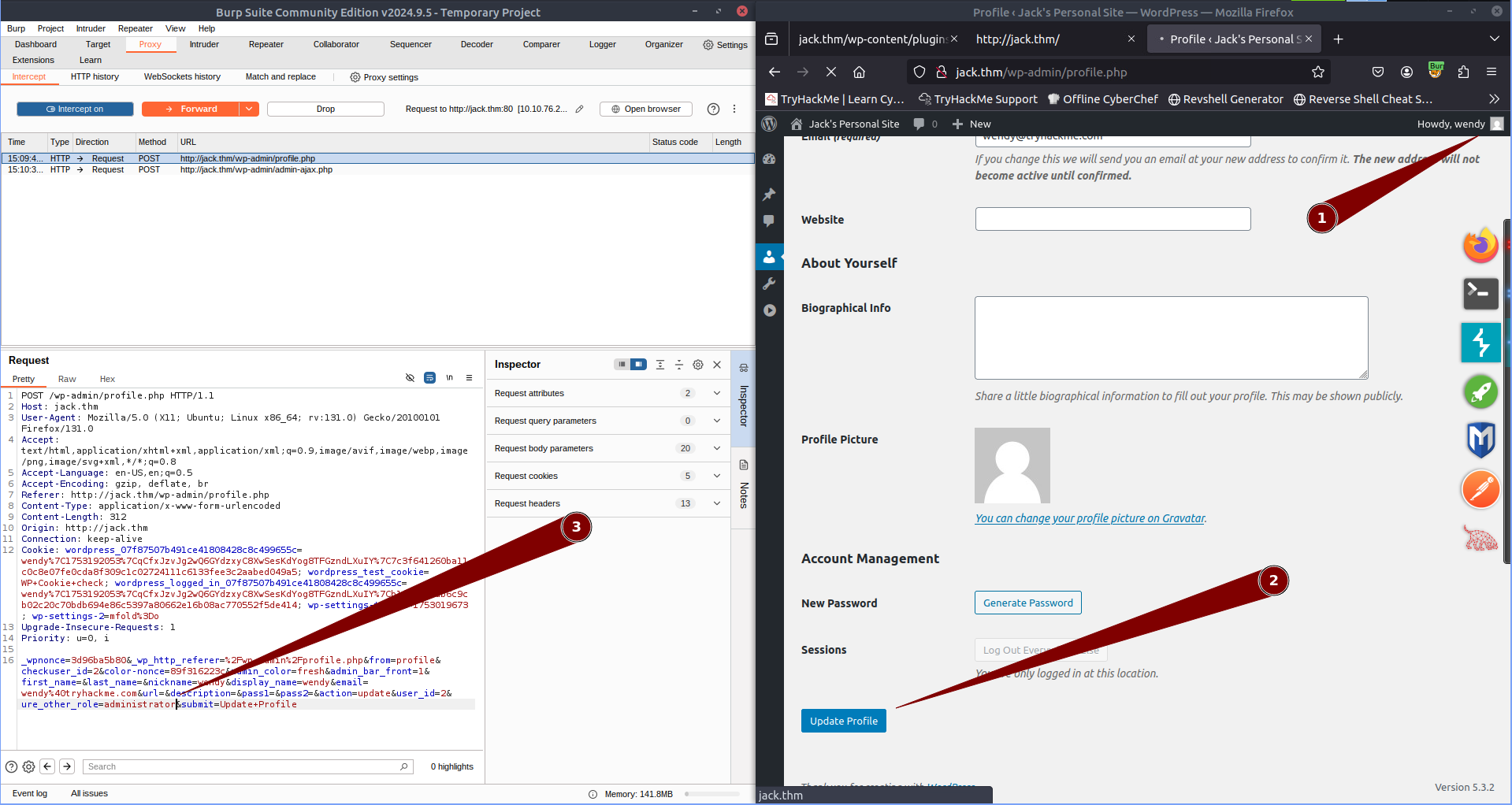
Task: Open Firefox extensions puzzle icon
Action: pos(1463,72)
